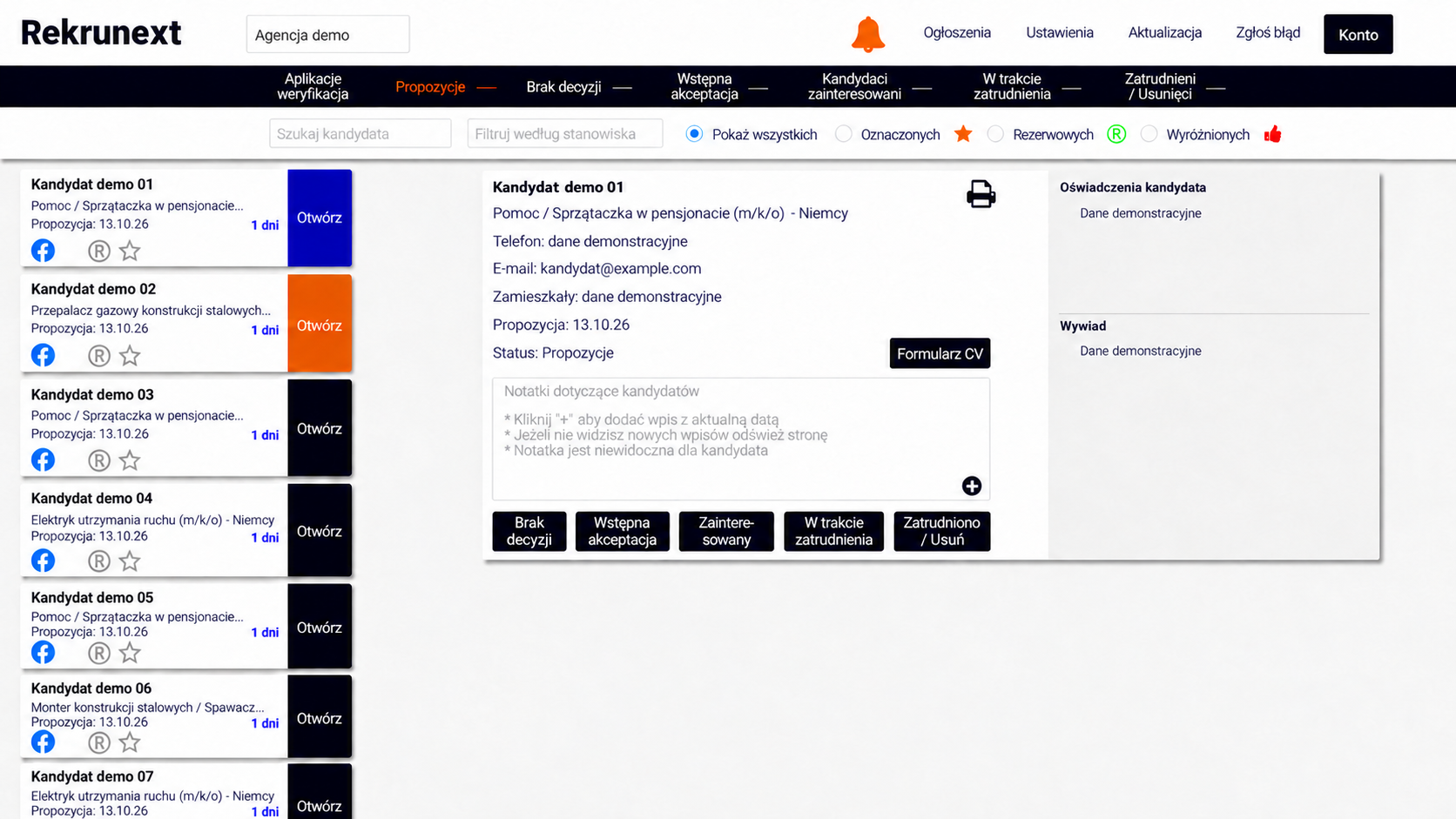Mark Kandydat demo 04 as reserve (R icon)
The image size is (1456, 819).
99,561
